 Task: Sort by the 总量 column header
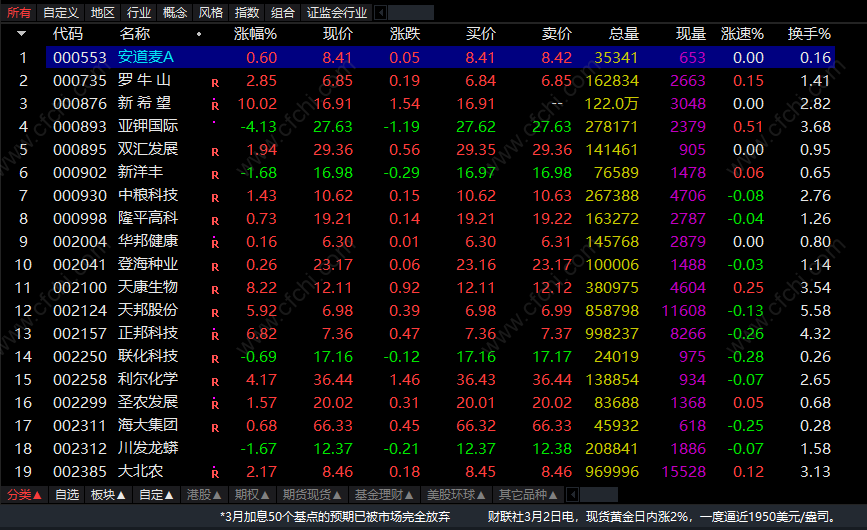(624, 34)
